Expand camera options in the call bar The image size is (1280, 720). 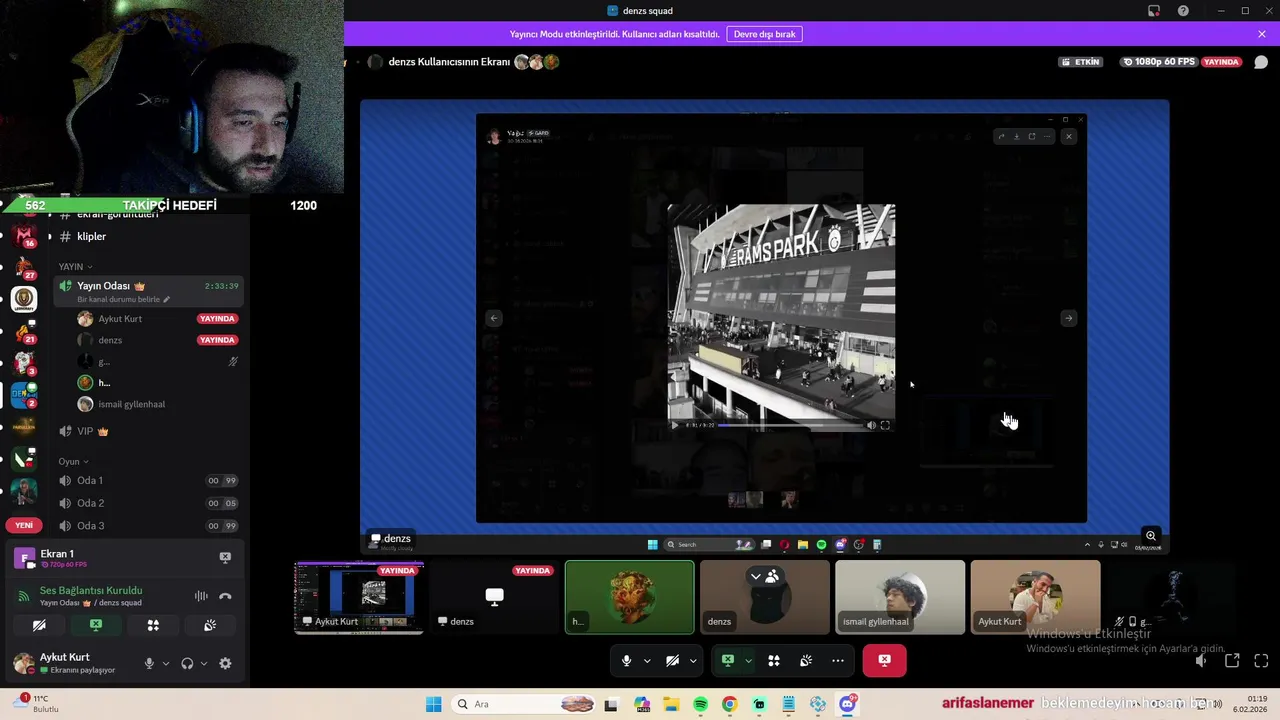[692, 661]
